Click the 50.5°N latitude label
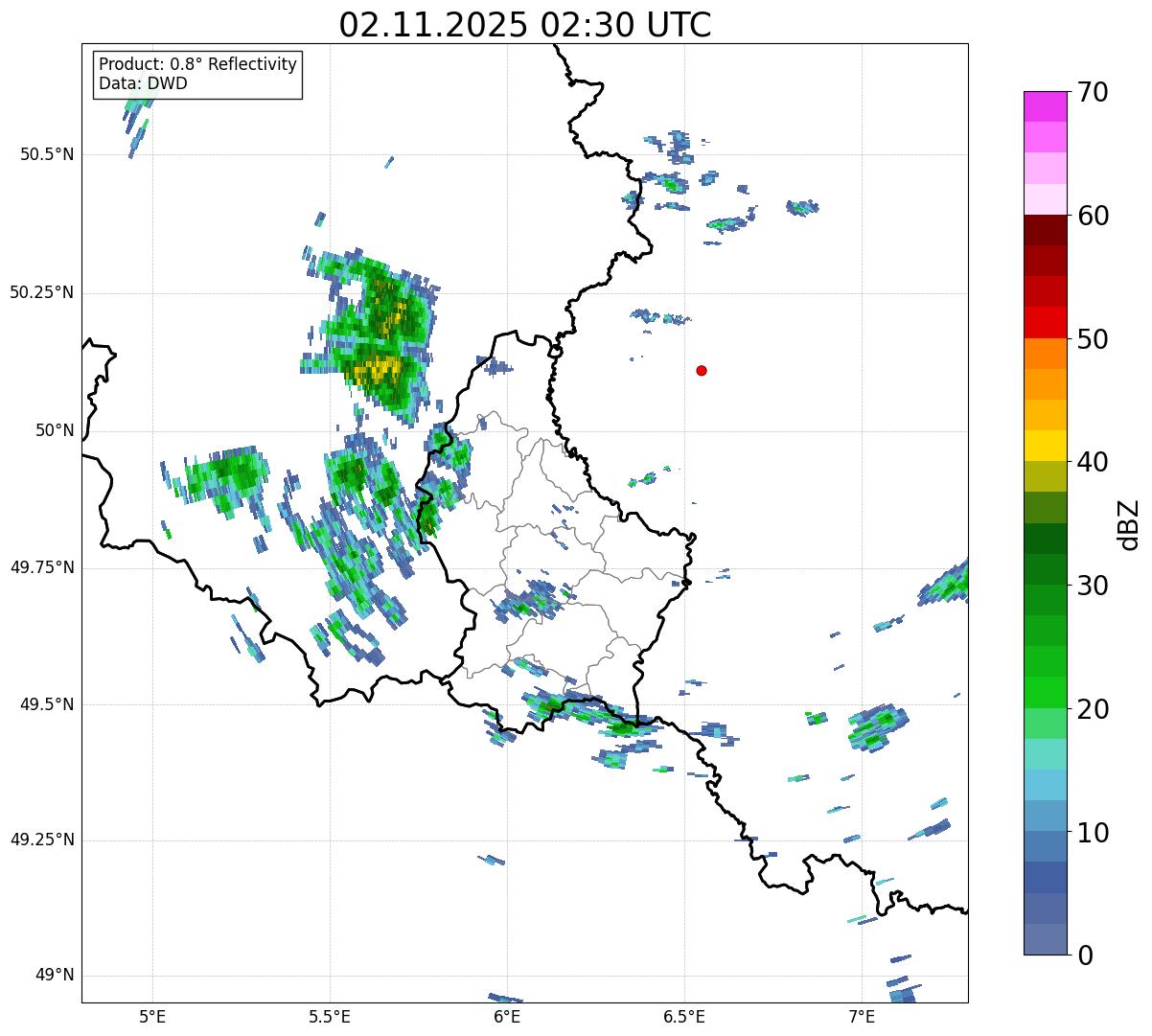Viewport: 1152px width, 1036px height. tap(47, 154)
